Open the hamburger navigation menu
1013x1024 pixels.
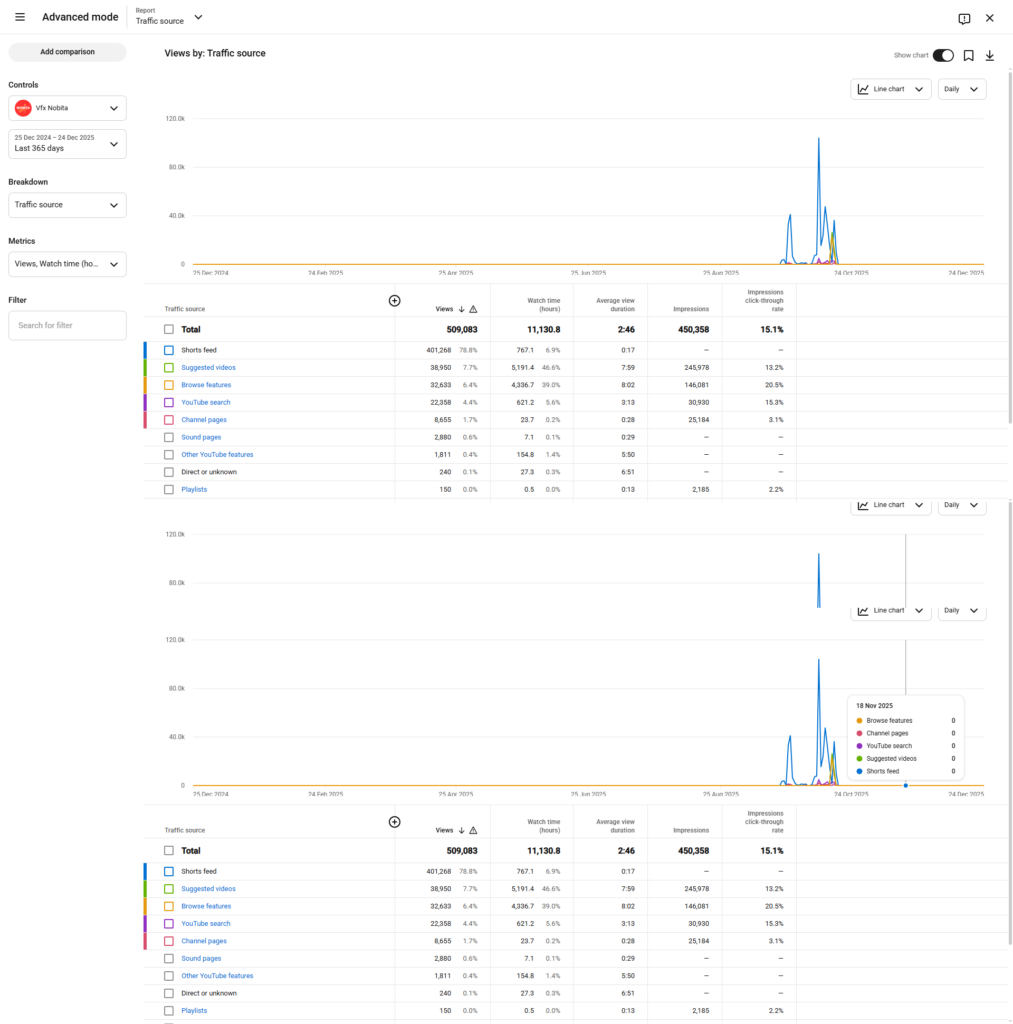point(20,18)
